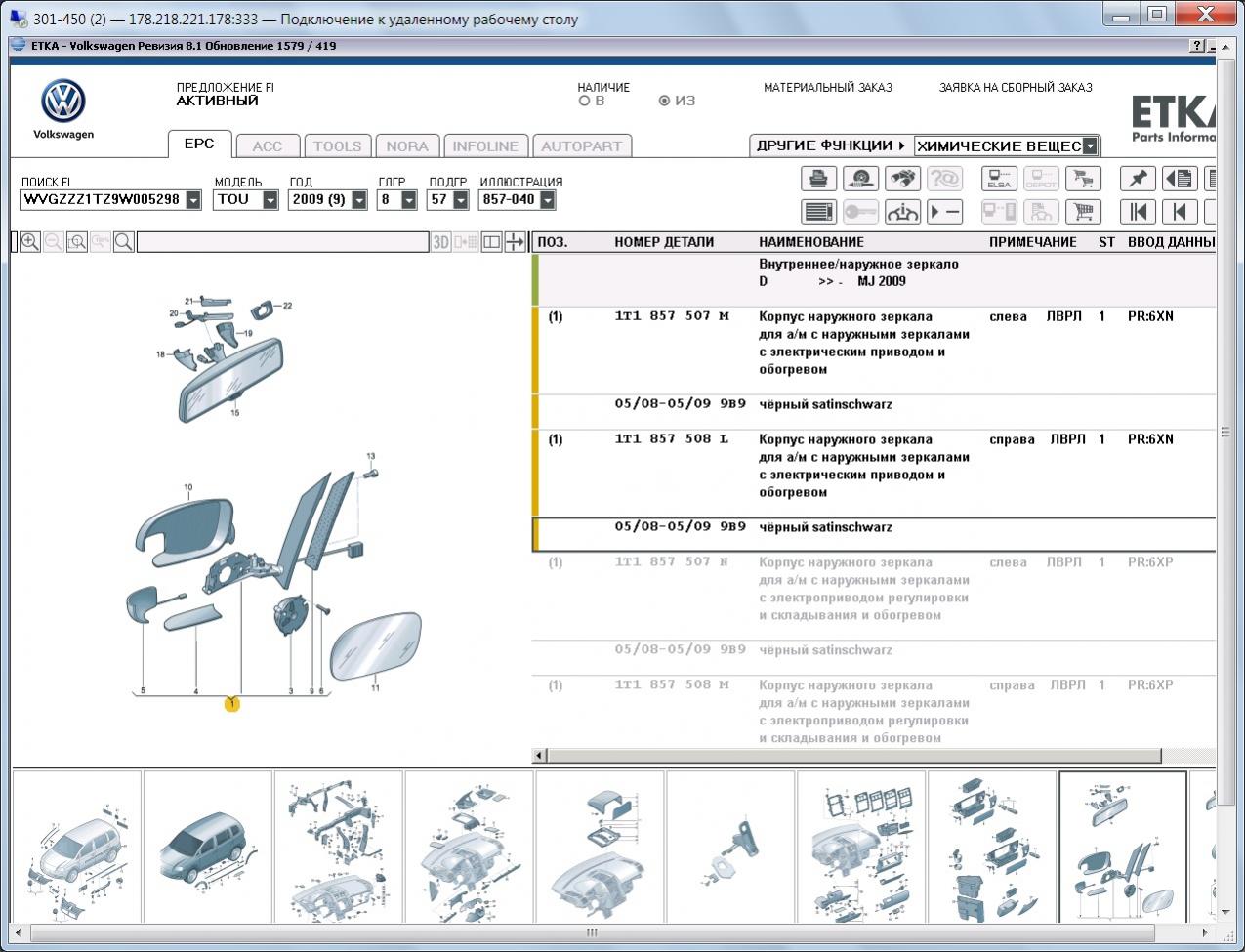This screenshot has height=952, width=1245.
Task: Click the ST column header
Action: click(1106, 242)
